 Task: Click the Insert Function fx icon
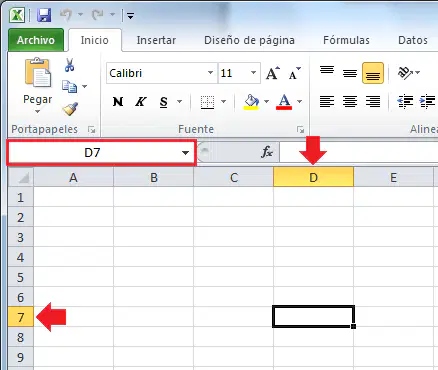[267, 152]
